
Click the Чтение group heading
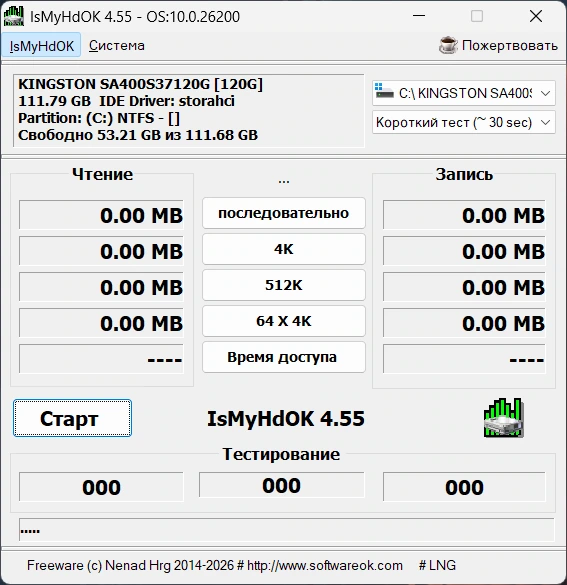tap(102, 174)
